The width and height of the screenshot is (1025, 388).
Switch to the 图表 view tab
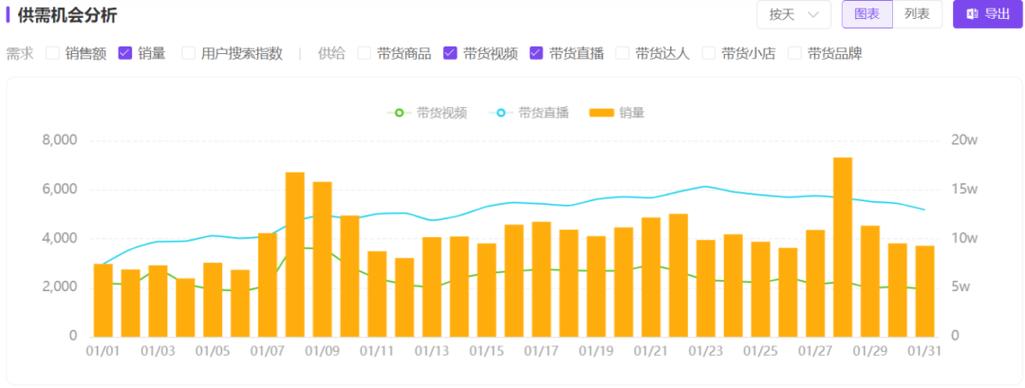[x=867, y=14]
